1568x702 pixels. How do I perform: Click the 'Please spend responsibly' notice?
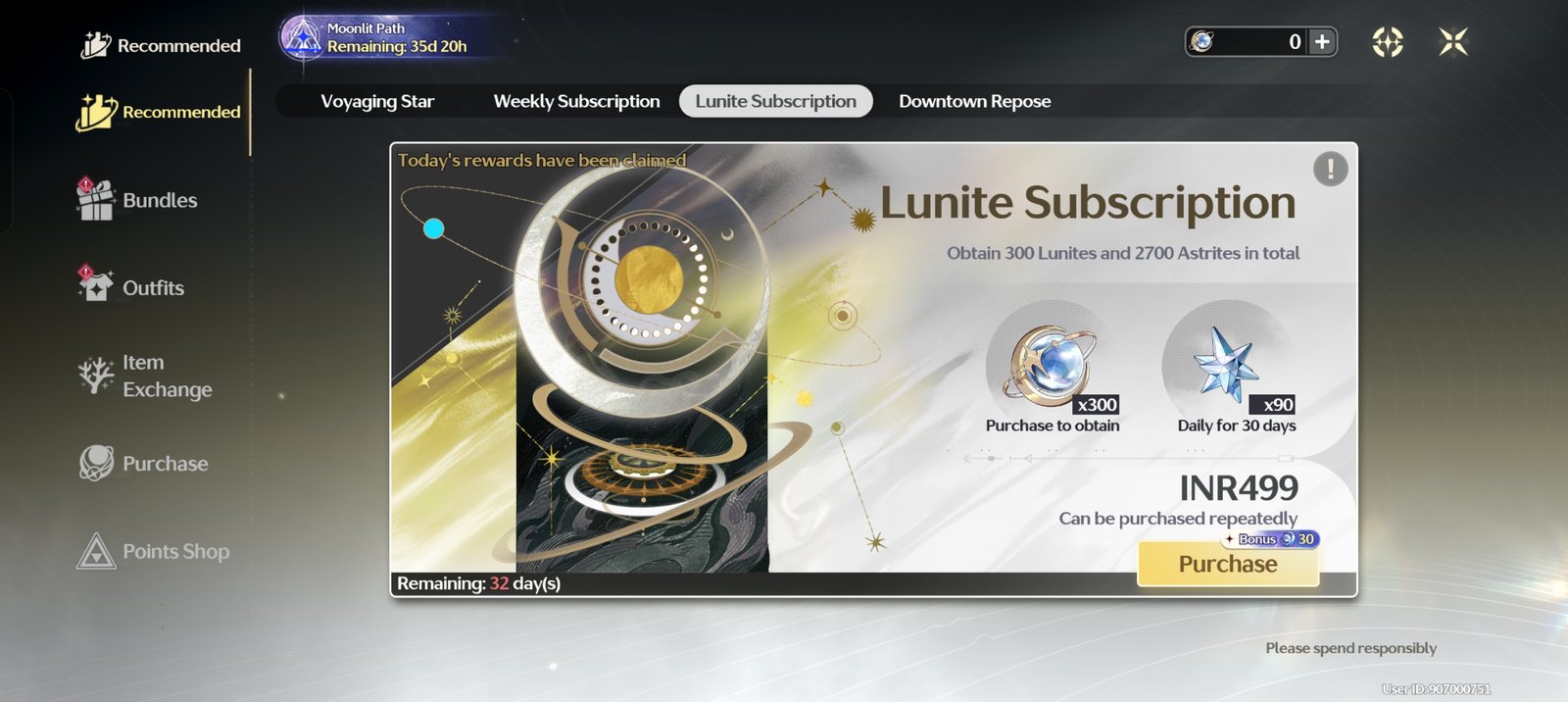pyautogui.click(x=1350, y=648)
